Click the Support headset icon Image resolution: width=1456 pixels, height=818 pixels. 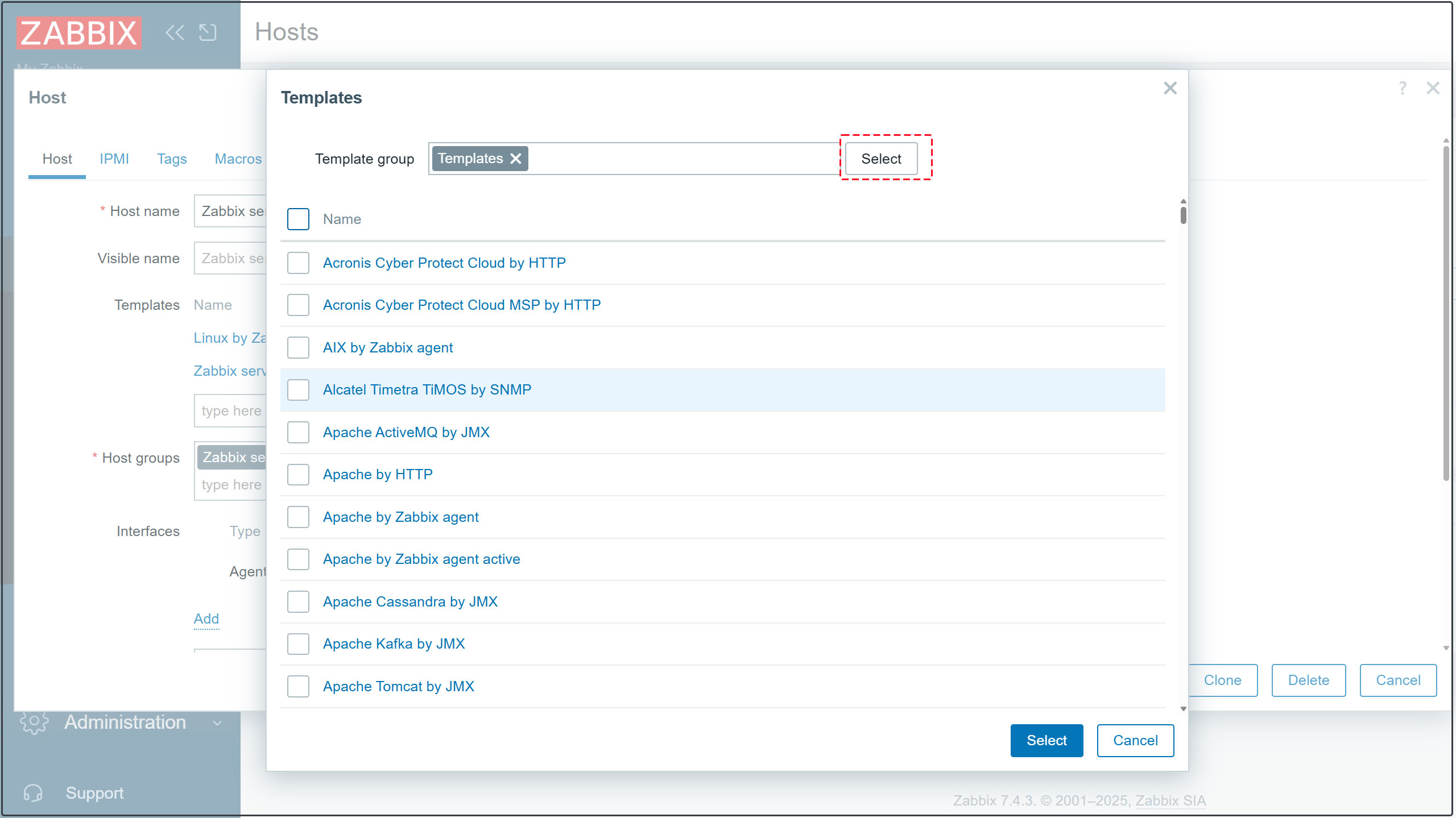pyautogui.click(x=33, y=793)
